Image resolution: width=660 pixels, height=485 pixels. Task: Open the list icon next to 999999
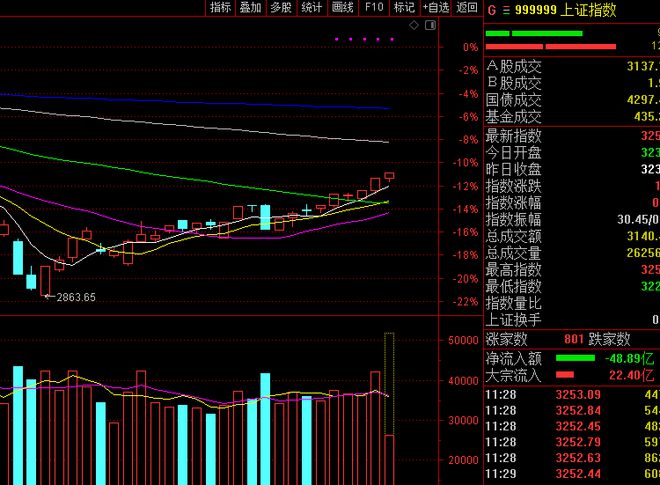coord(505,10)
